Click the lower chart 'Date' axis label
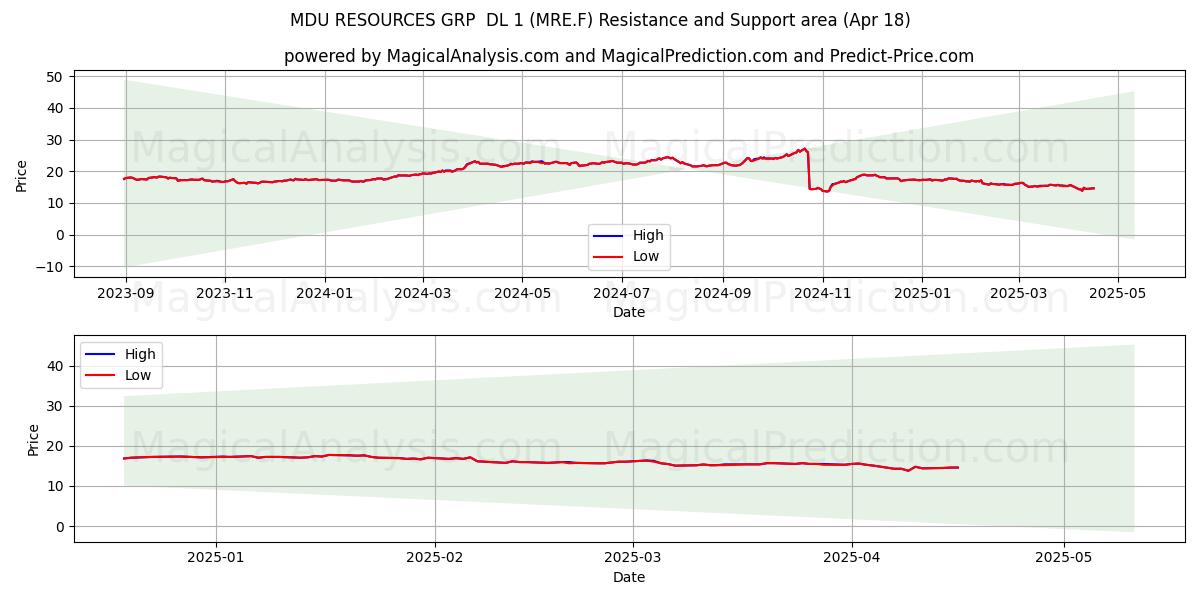This screenshot has width=1200, height=600. coord(629,577)
